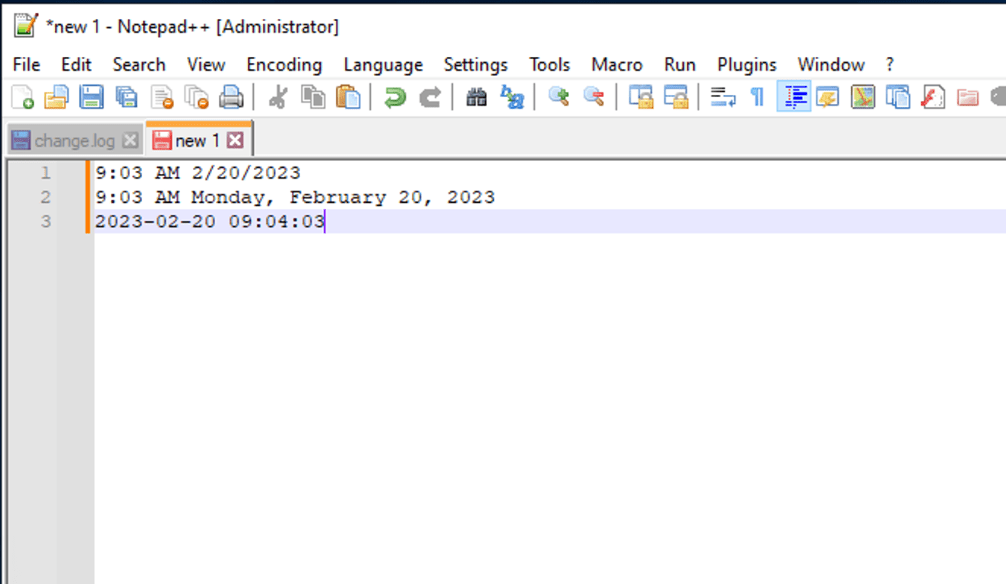The height and width of the screenshot is (584, 1006).
Task: Click the Undo arrow icon
Action: click(x=394, y=97)
